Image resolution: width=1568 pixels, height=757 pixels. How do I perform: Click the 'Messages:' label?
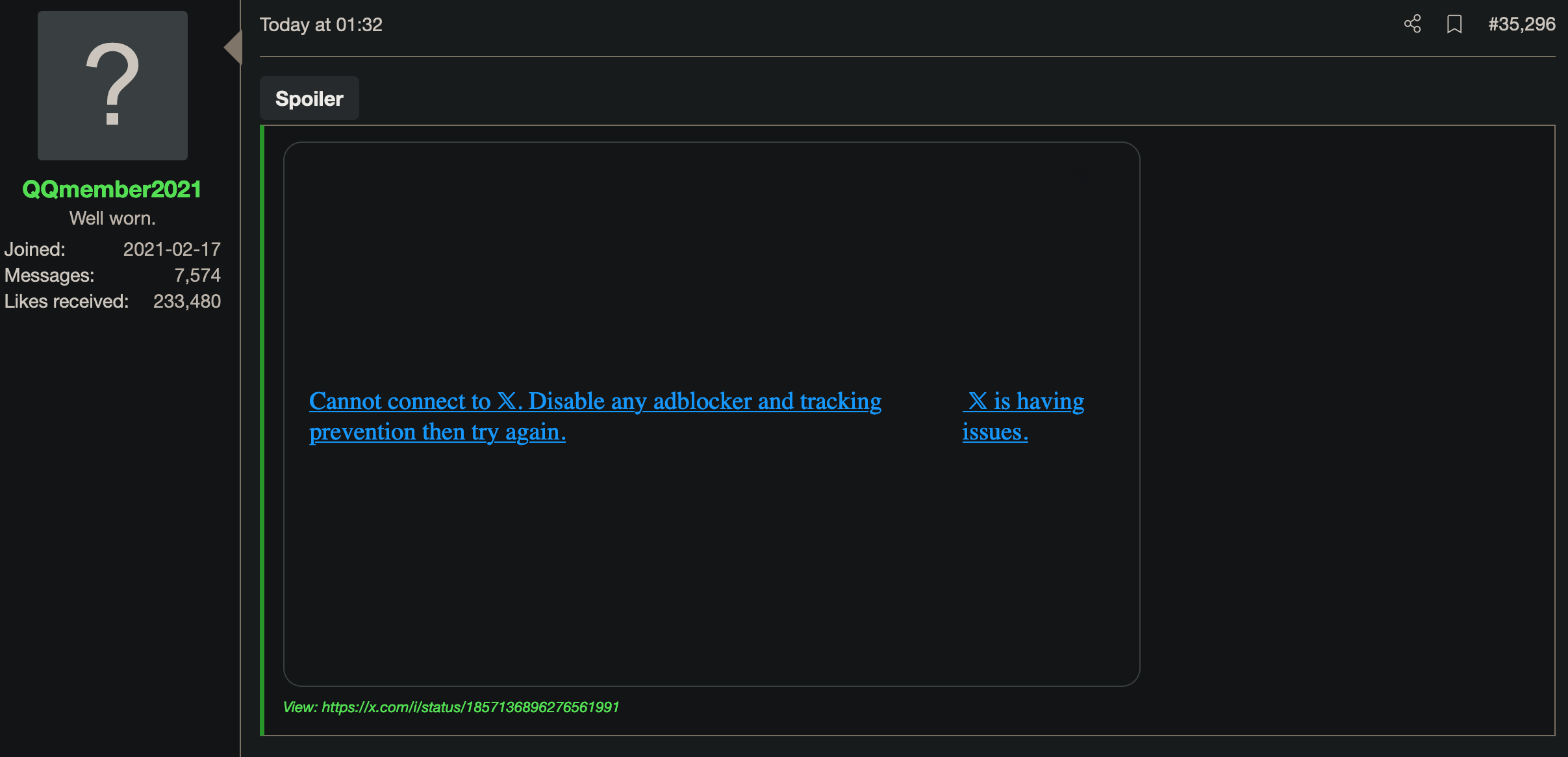[49, 275]
